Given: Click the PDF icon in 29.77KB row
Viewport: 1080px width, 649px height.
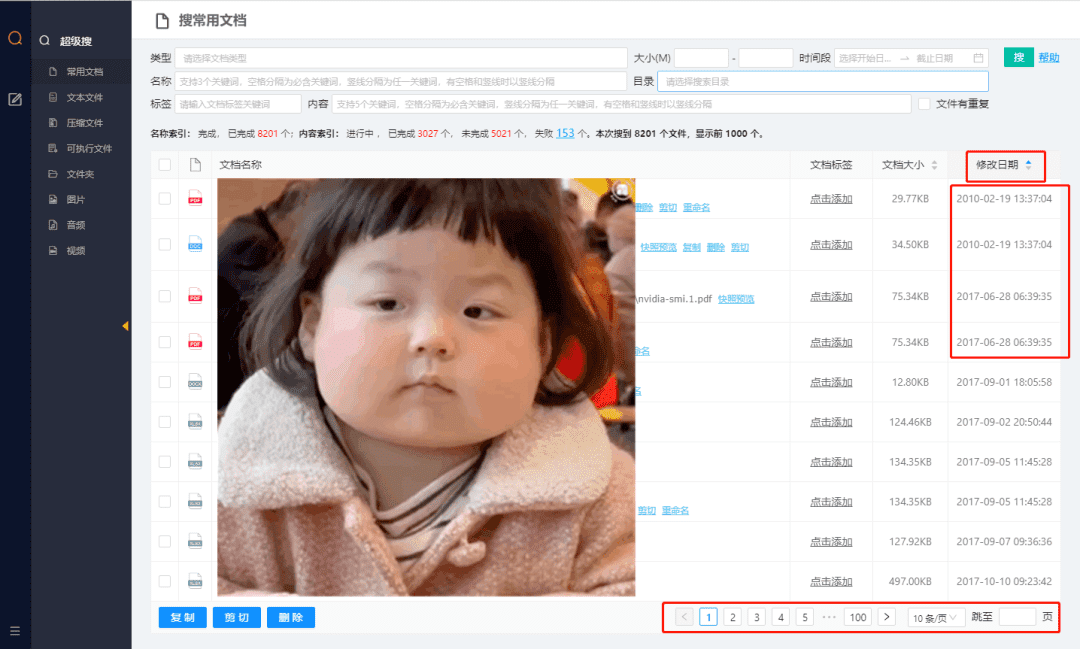Looking at the screenshot, I should 196,198.
